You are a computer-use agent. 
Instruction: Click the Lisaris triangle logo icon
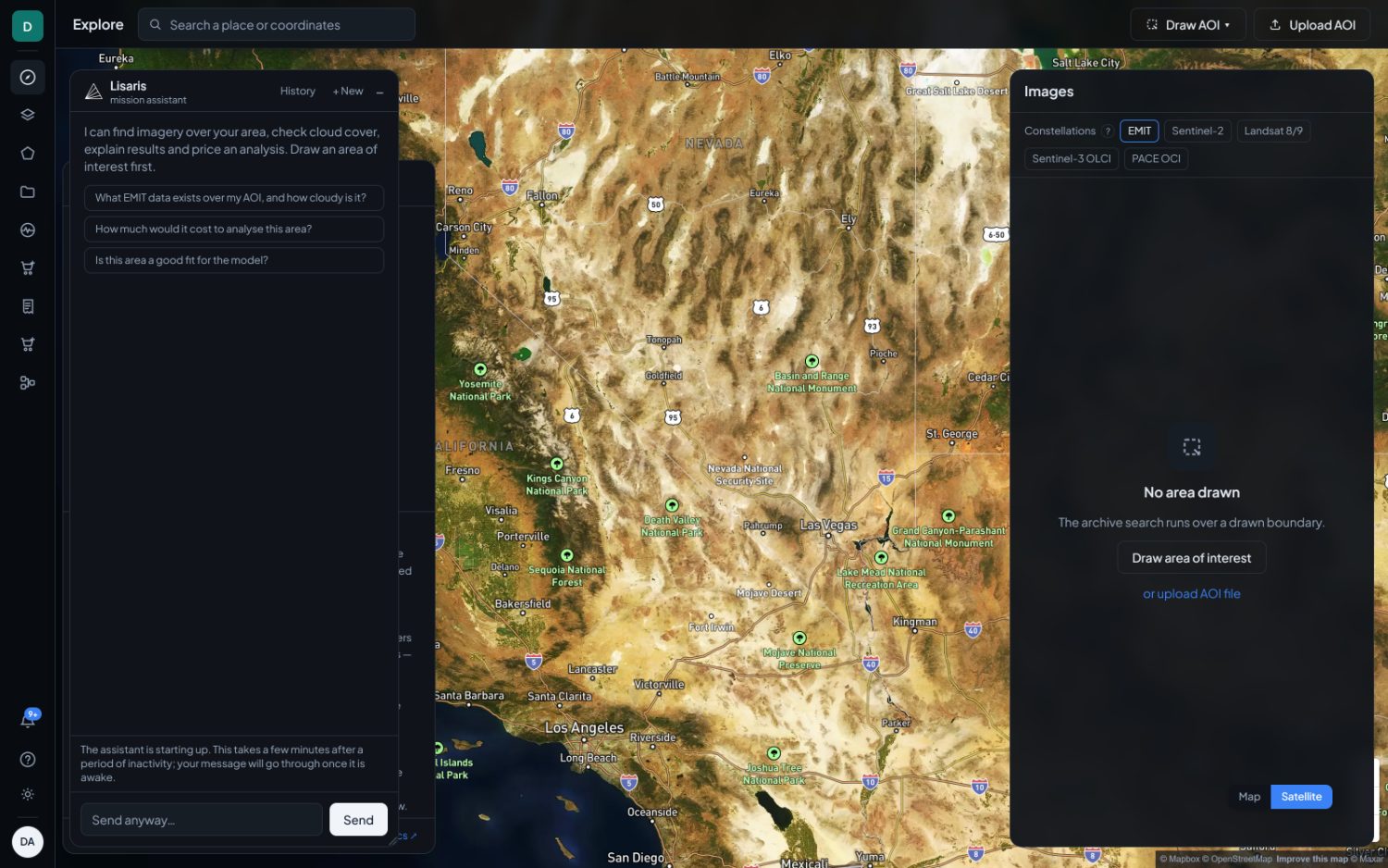coord(93,92)
